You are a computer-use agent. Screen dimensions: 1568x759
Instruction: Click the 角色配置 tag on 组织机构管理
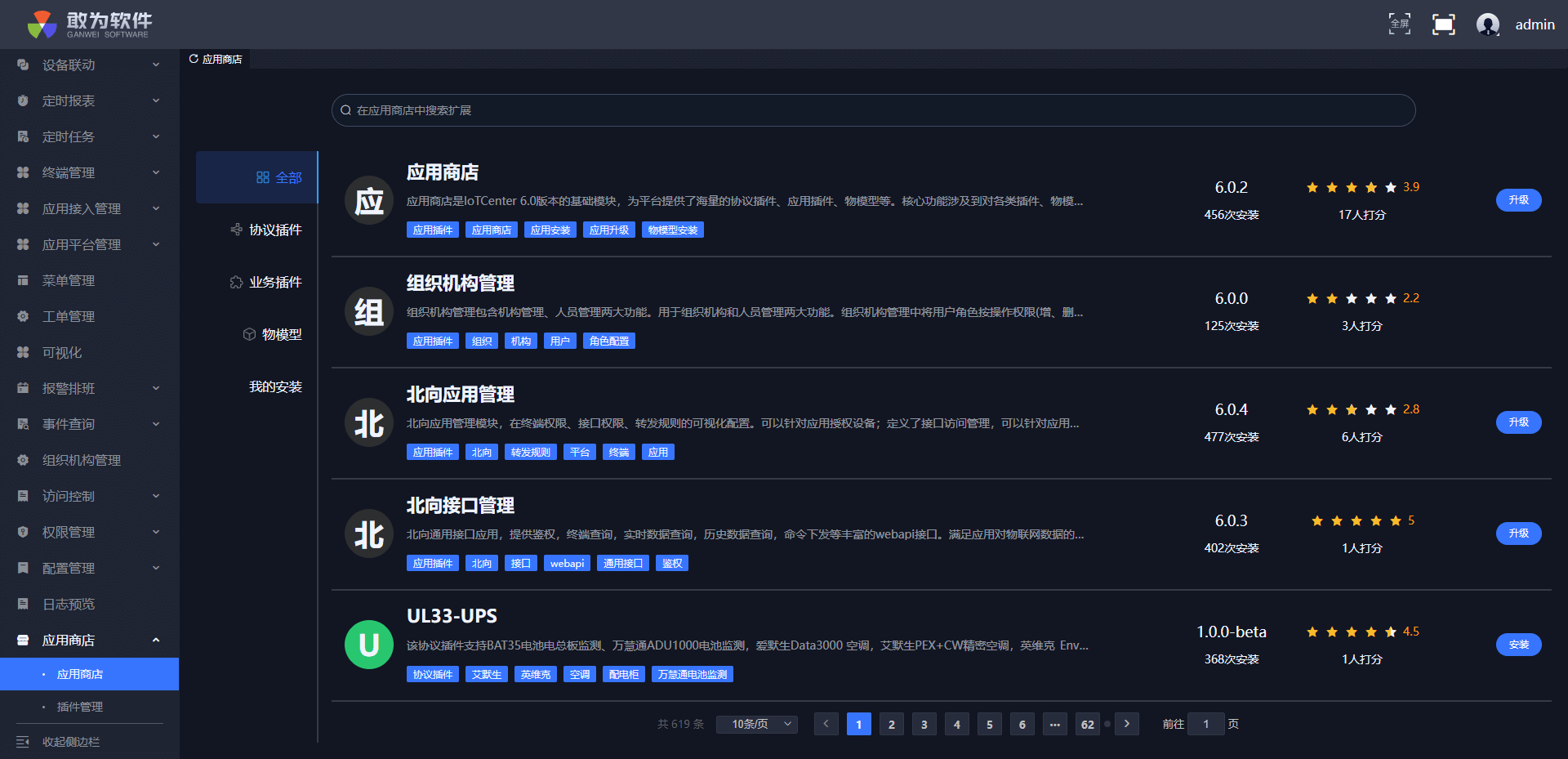(609, 341)
